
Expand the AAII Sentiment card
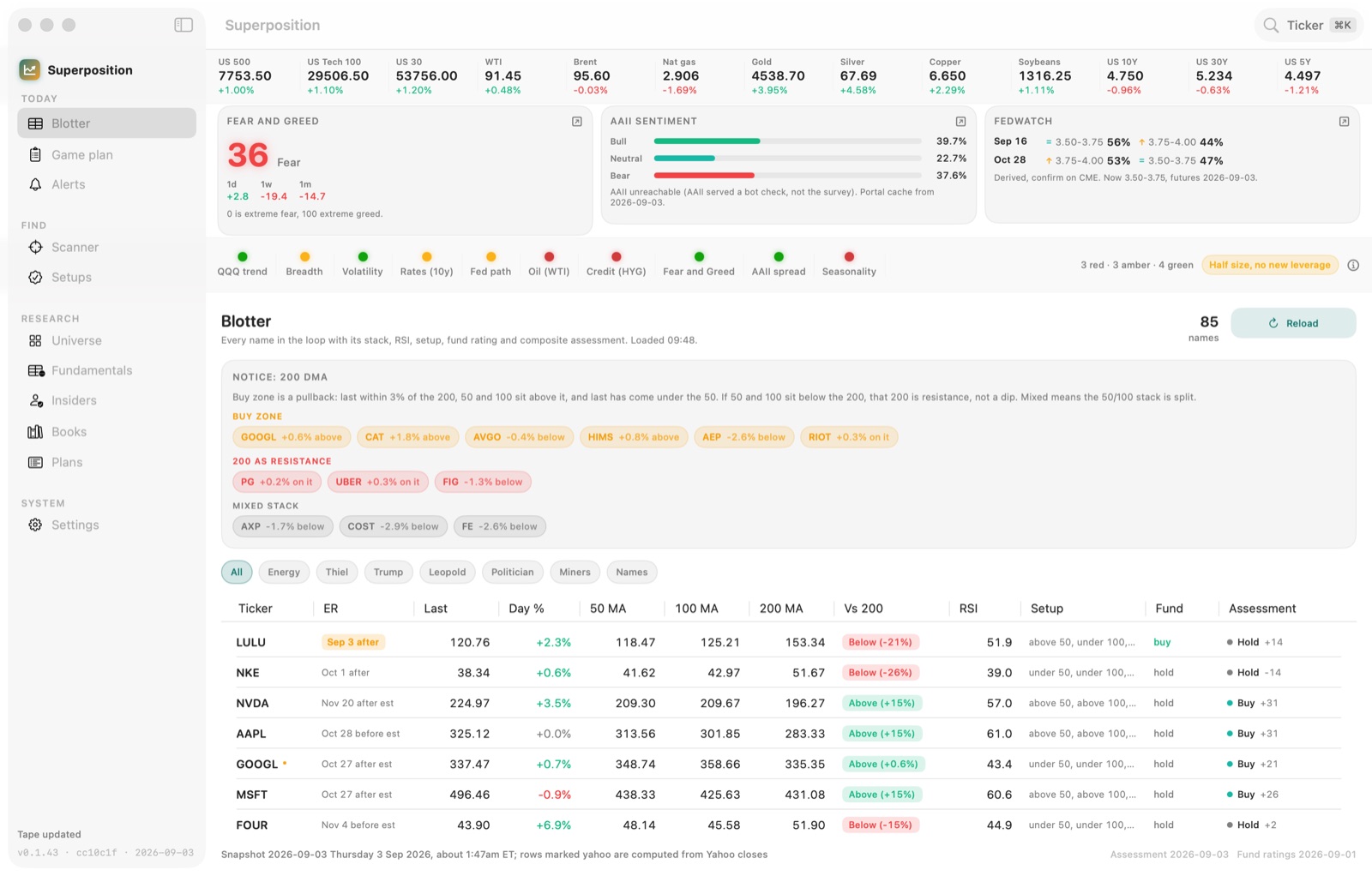(960, 122)
